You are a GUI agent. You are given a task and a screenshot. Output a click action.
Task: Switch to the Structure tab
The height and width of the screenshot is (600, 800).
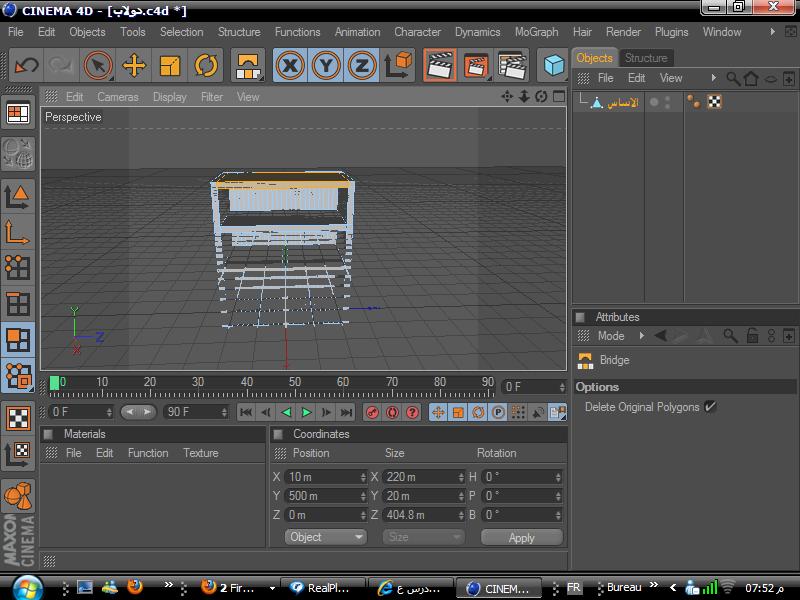point(646,58)
